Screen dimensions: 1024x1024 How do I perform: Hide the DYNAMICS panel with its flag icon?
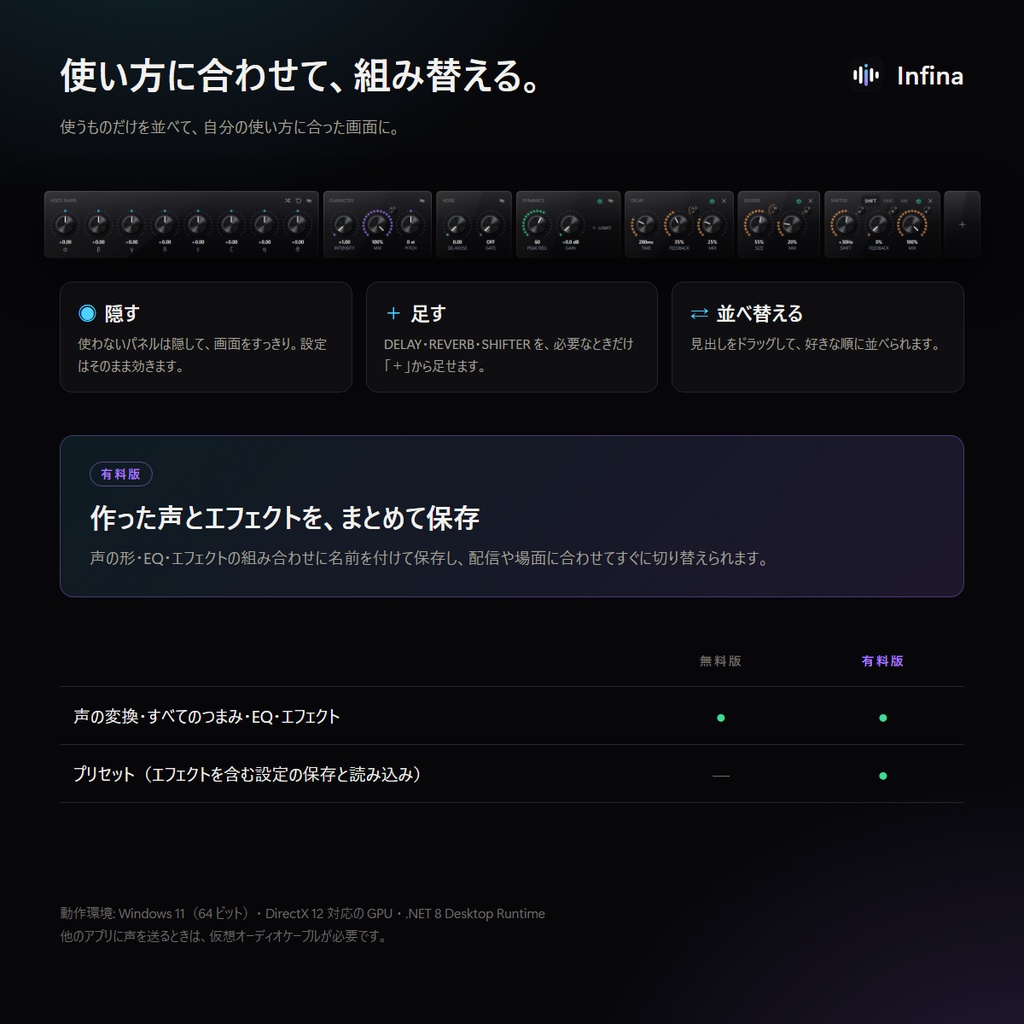tap(611, 200)
